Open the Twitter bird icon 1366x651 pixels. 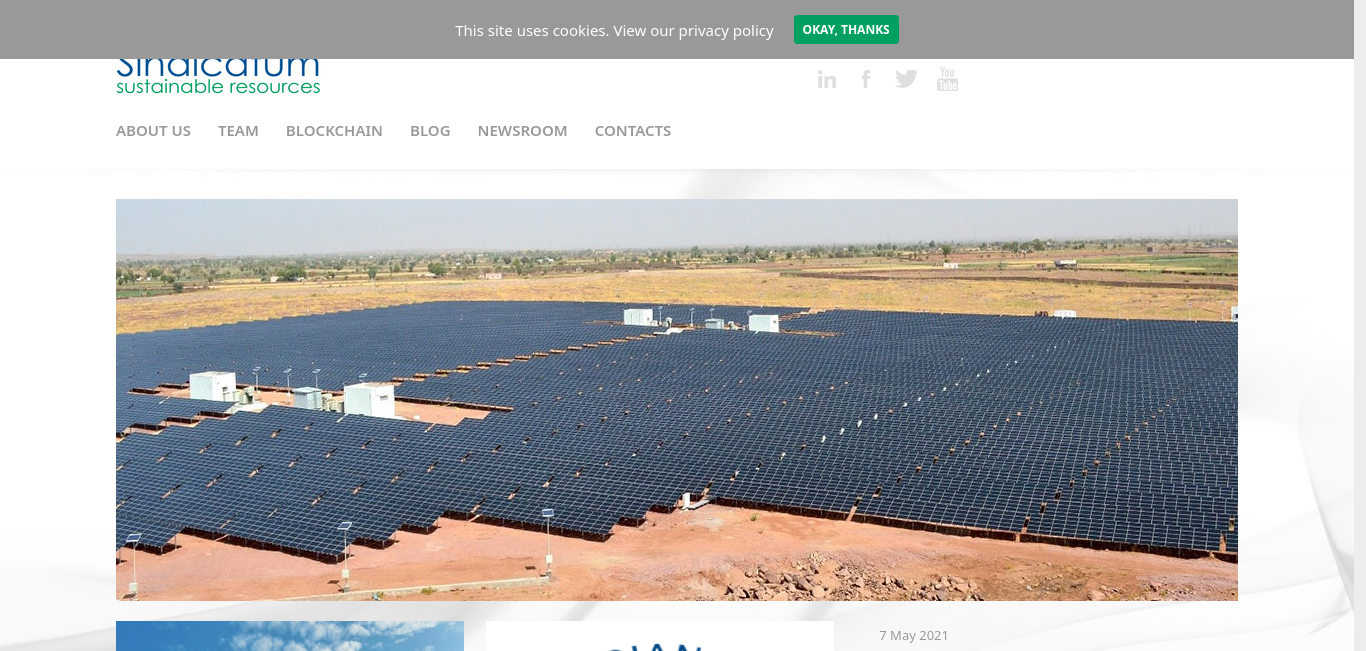point(906,79)
